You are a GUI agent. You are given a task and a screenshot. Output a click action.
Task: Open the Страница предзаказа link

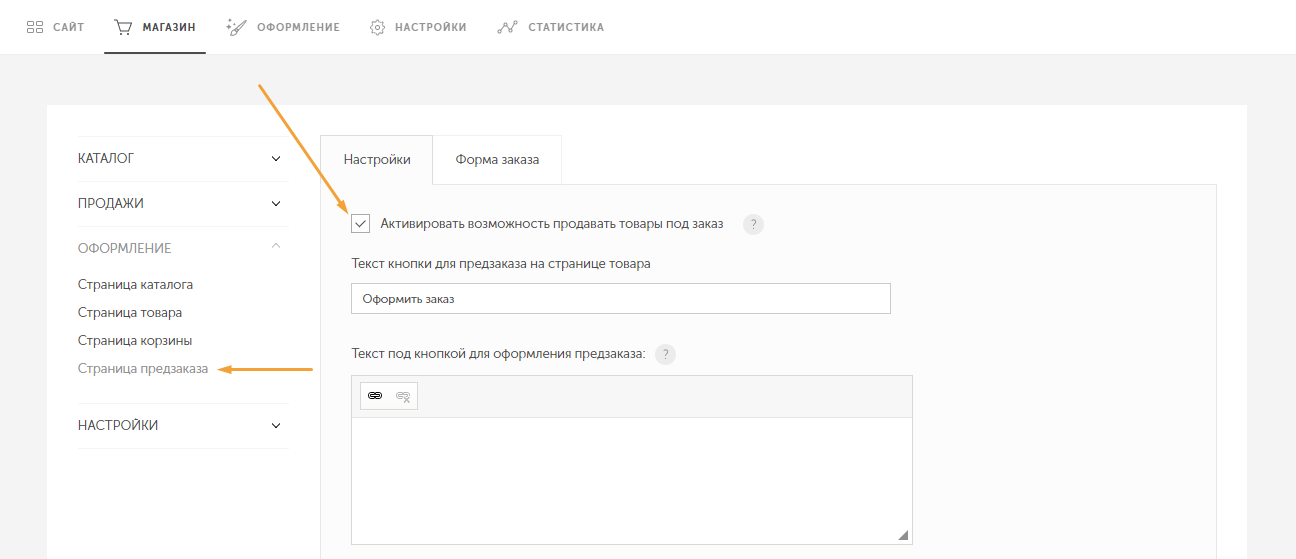click(143, 368)
